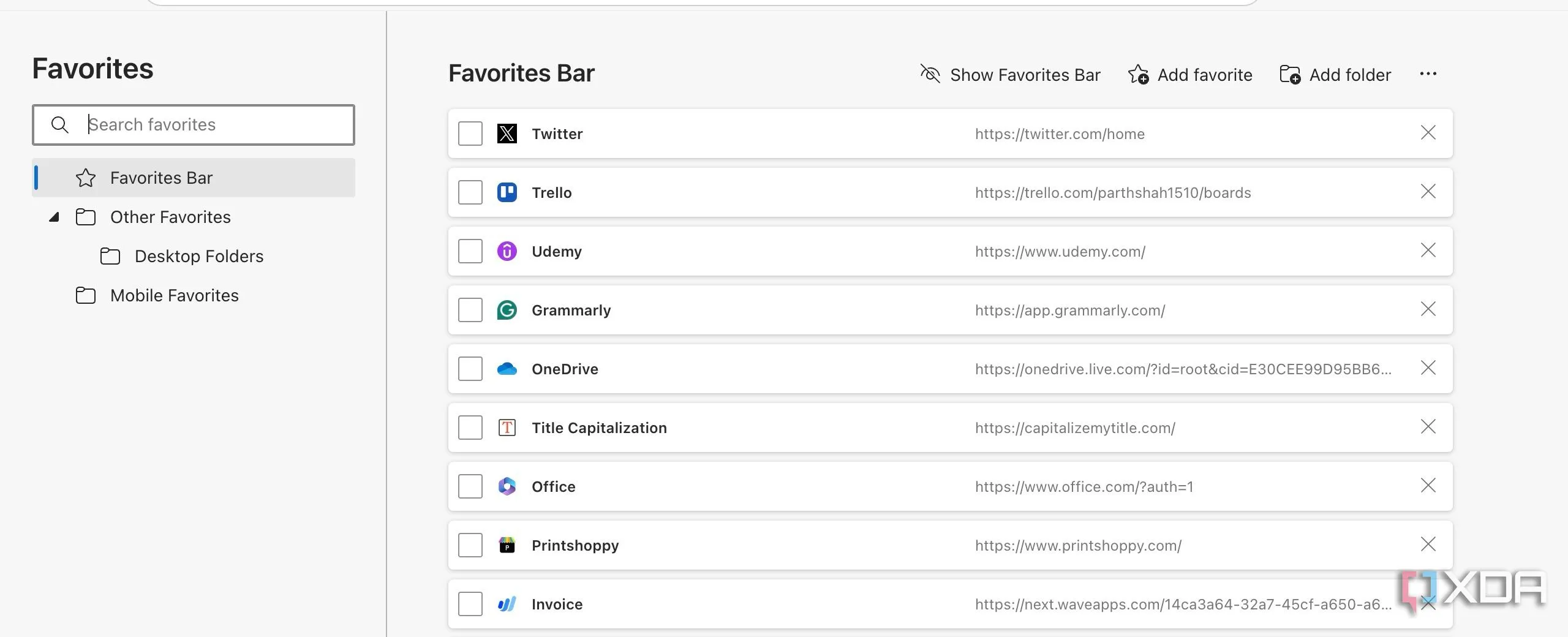The height and width of the screenshot is (637, 1568).
Task: Open the more options ellipsis menu
Action: click(x=1428, y=74)
